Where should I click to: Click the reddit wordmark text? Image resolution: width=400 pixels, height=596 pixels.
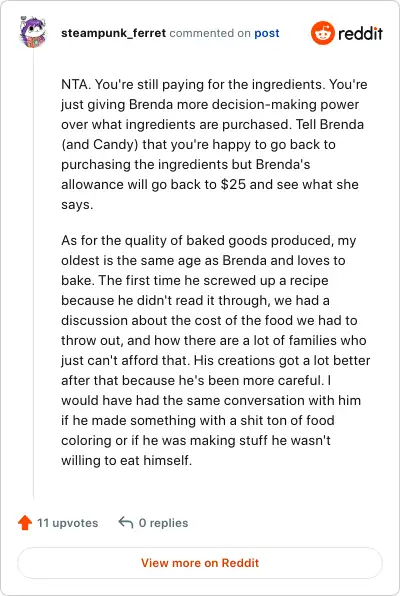click(x=360, y=33)
